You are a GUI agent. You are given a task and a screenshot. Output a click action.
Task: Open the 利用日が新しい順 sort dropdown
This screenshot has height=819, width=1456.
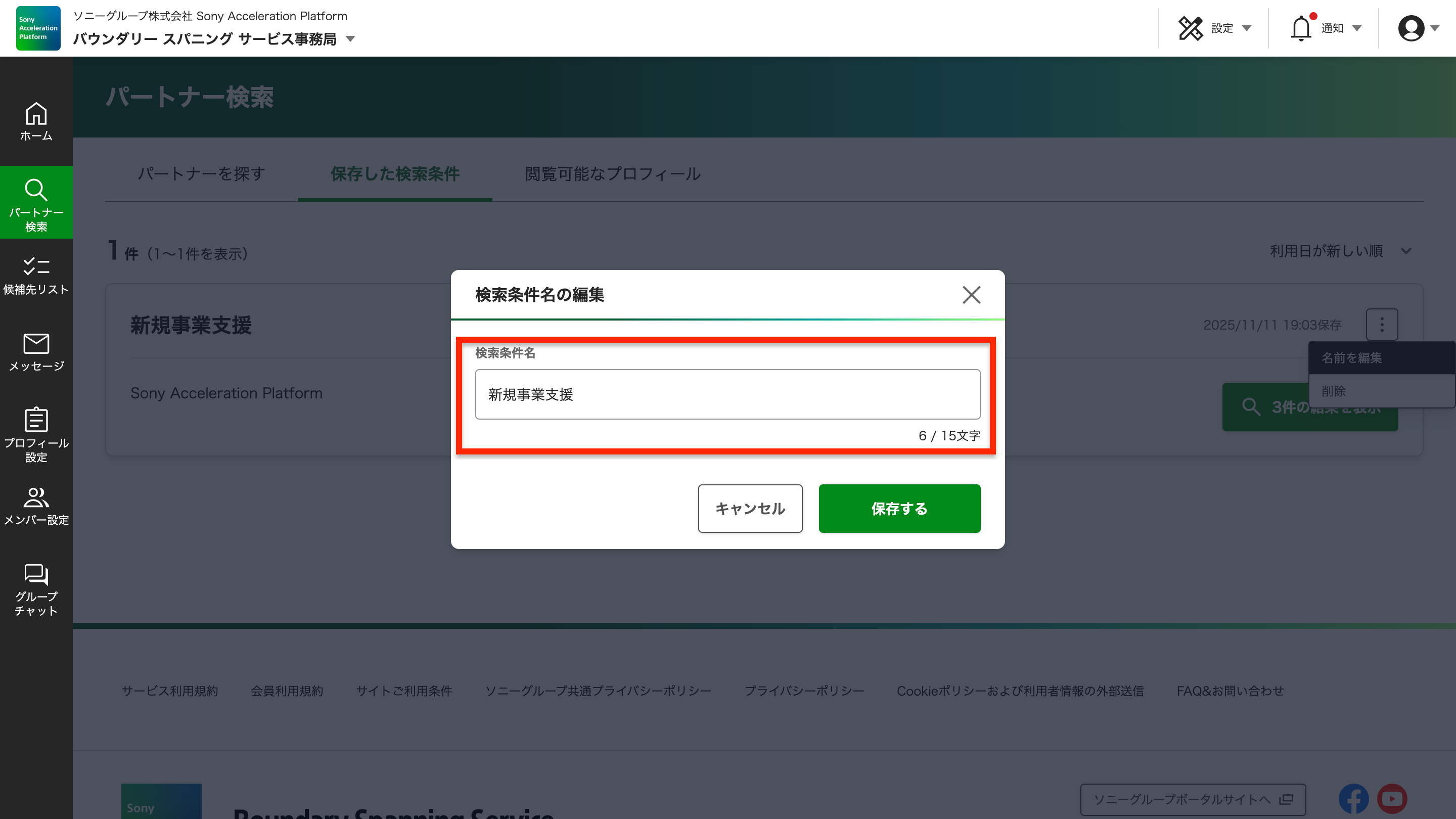[1340, 251]
